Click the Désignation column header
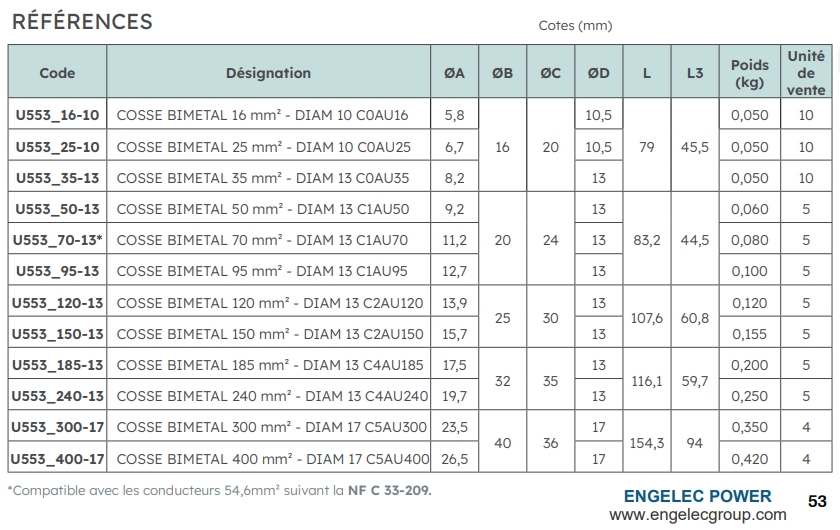The height and width of the screenshot is (530, 840). tap(268, 72)
